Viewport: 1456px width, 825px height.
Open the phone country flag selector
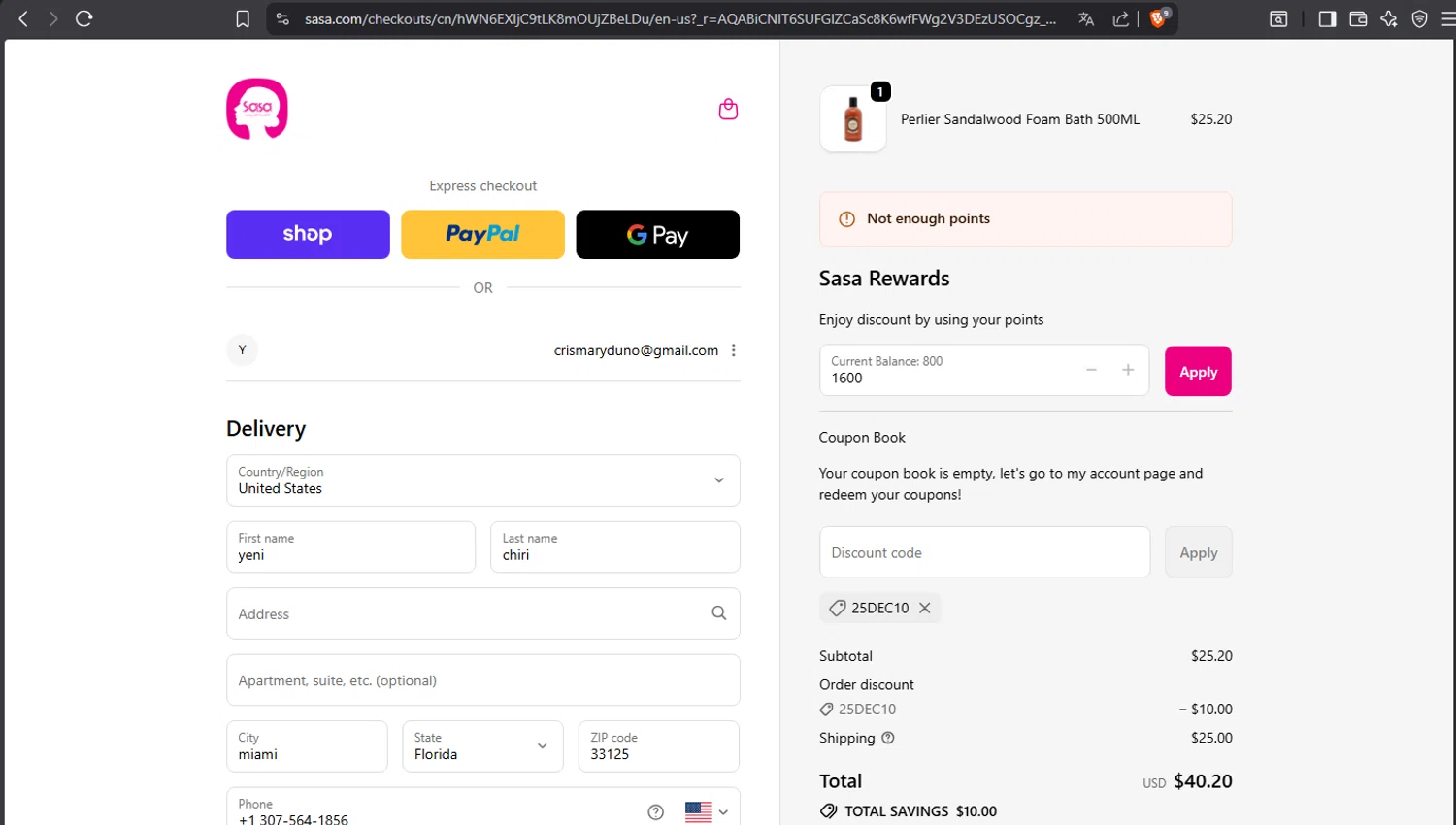coord(706,812)
